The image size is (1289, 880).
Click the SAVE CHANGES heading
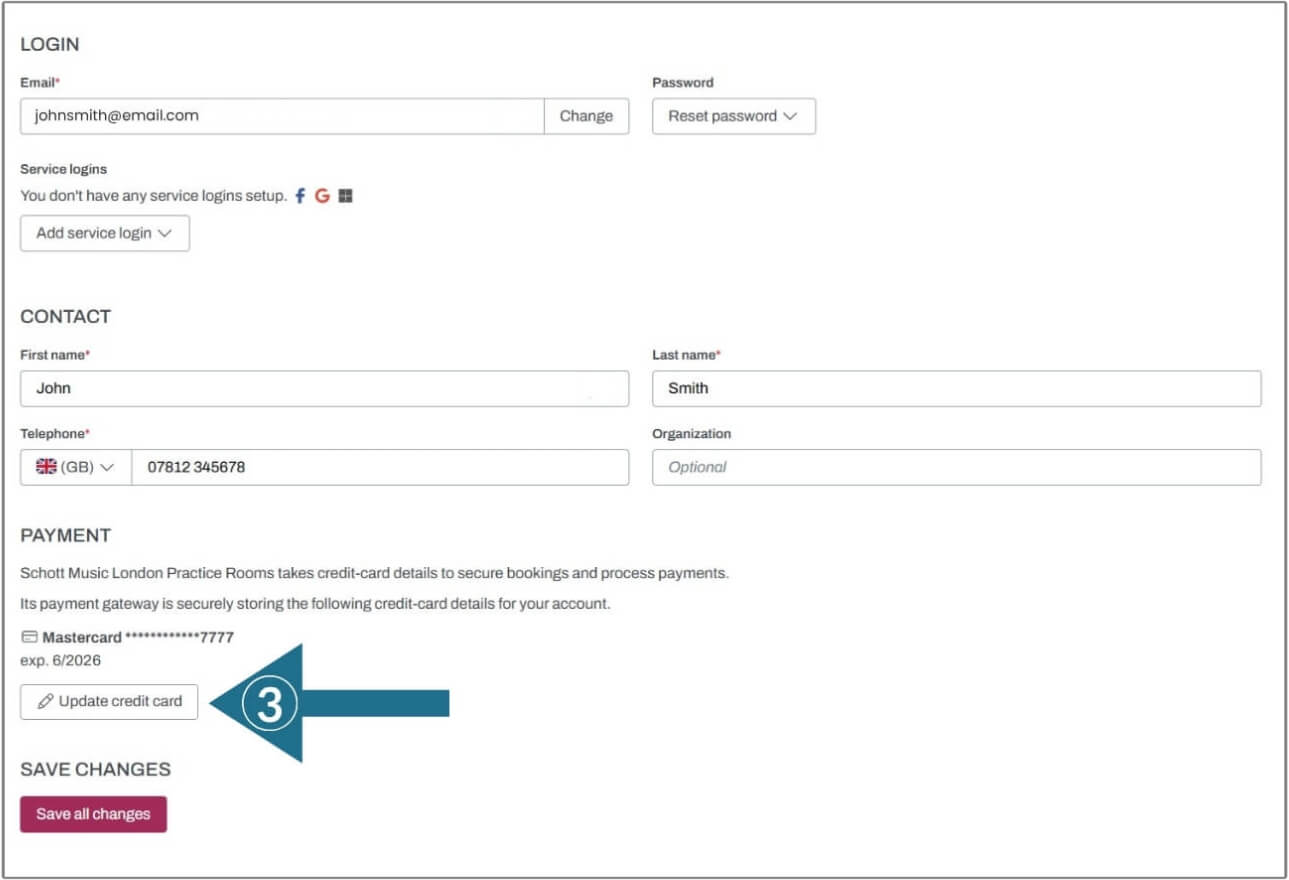click(x=96, y=769)
